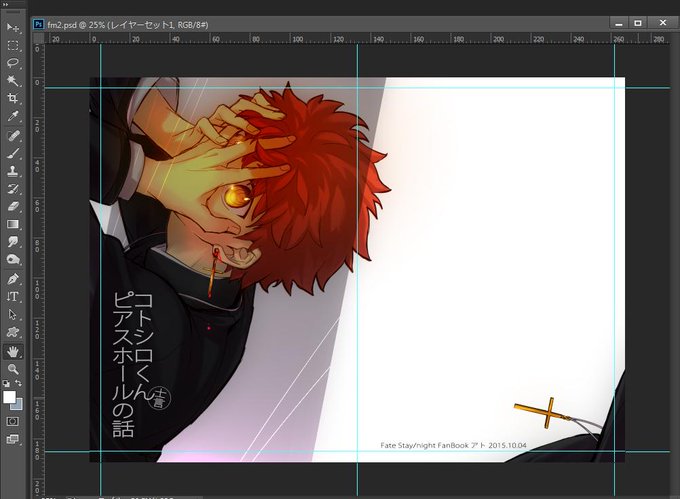Select the Pen tool
This screenshot has height=499, width=680.
coord(13,279)
